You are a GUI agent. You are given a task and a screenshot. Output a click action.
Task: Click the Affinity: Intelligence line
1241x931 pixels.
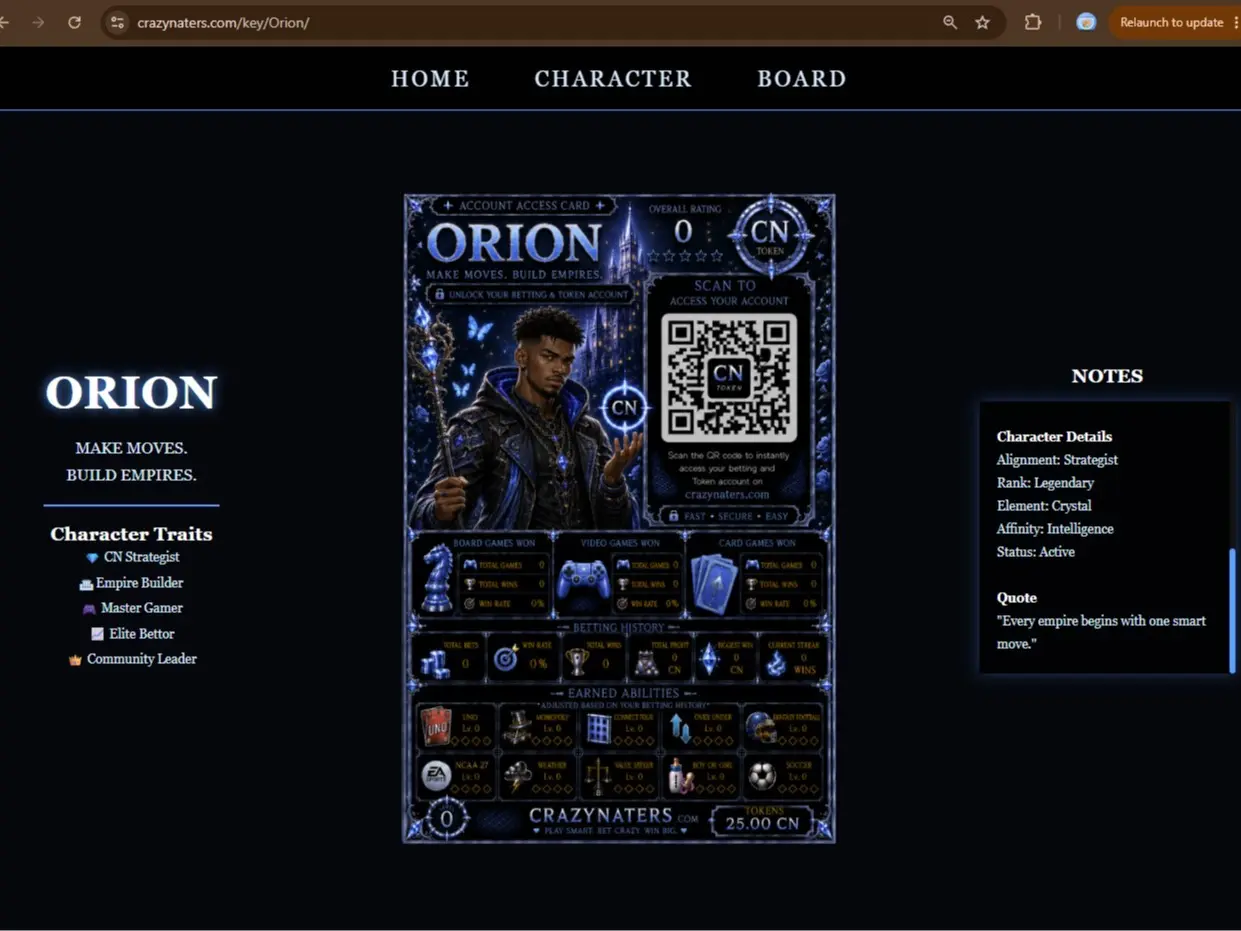tap(1055, 529)
